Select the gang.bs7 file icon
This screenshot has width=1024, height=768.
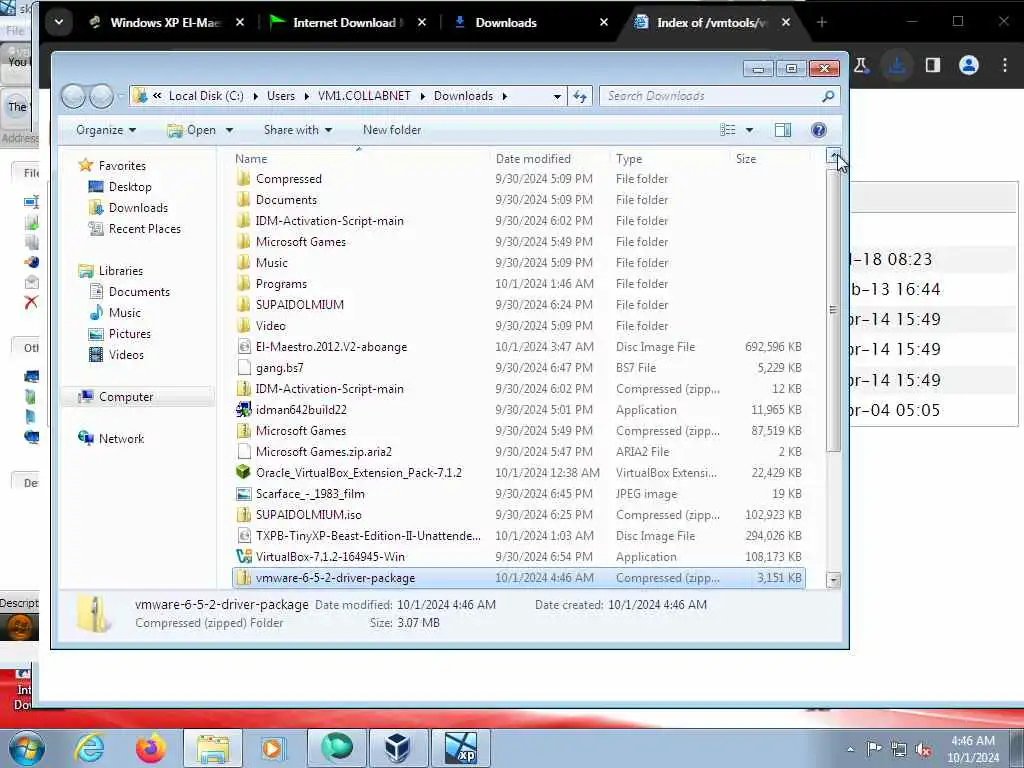pyautogui.click(x=244, y=368)
